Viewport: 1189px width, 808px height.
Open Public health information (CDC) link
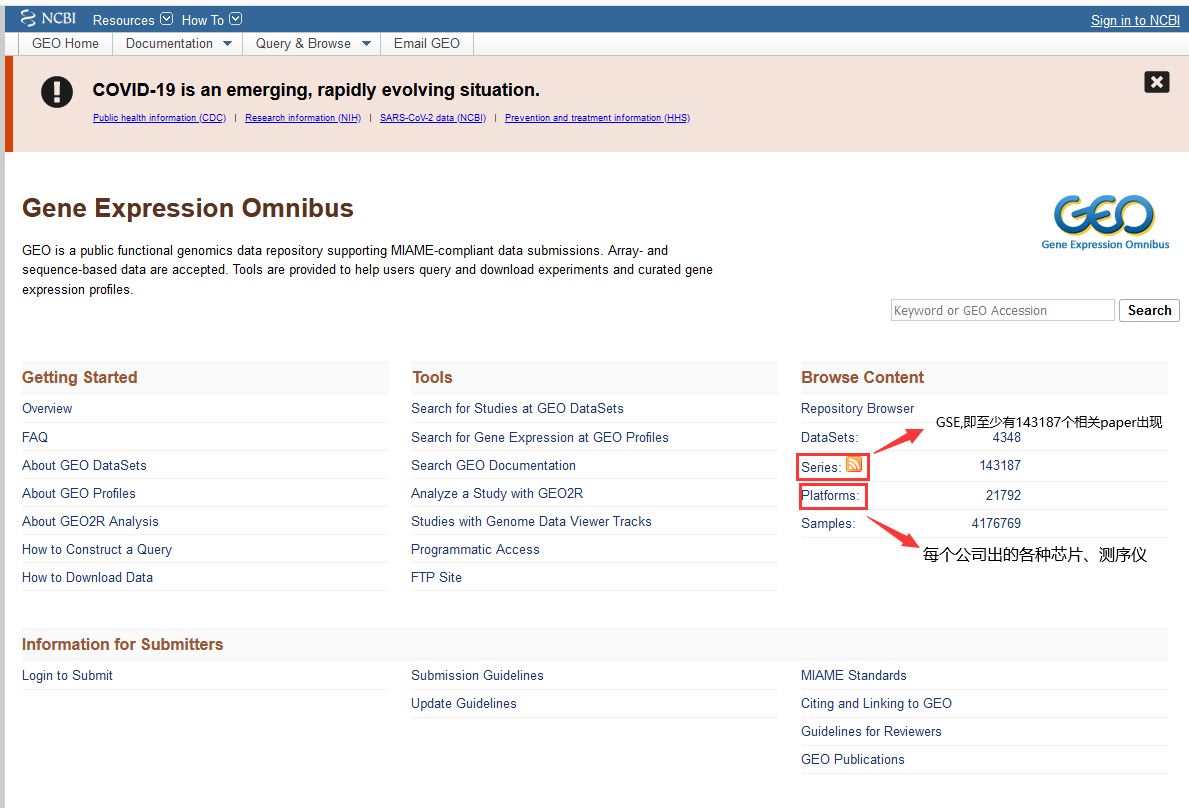159,117
